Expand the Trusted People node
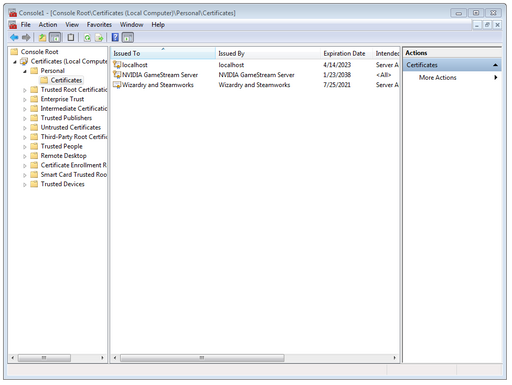This screenshot has height=385, width=512. pyautogui.click(x=25, y=147)
